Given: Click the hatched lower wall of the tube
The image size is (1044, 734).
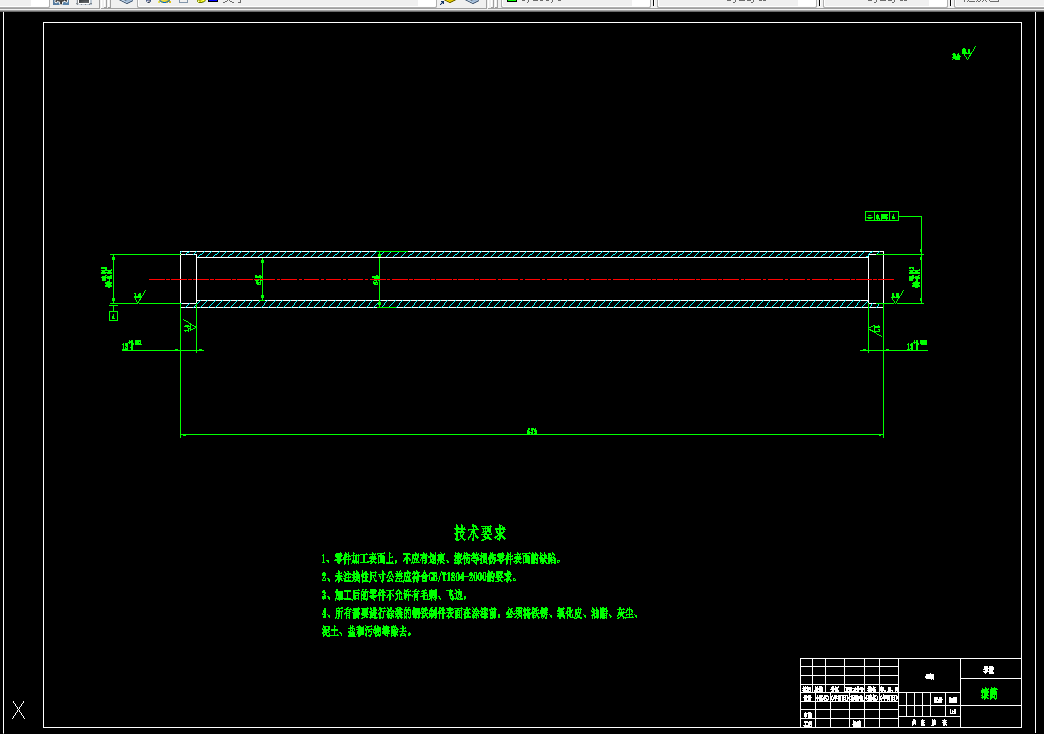Looking at the screenshot, I should 532,304.
